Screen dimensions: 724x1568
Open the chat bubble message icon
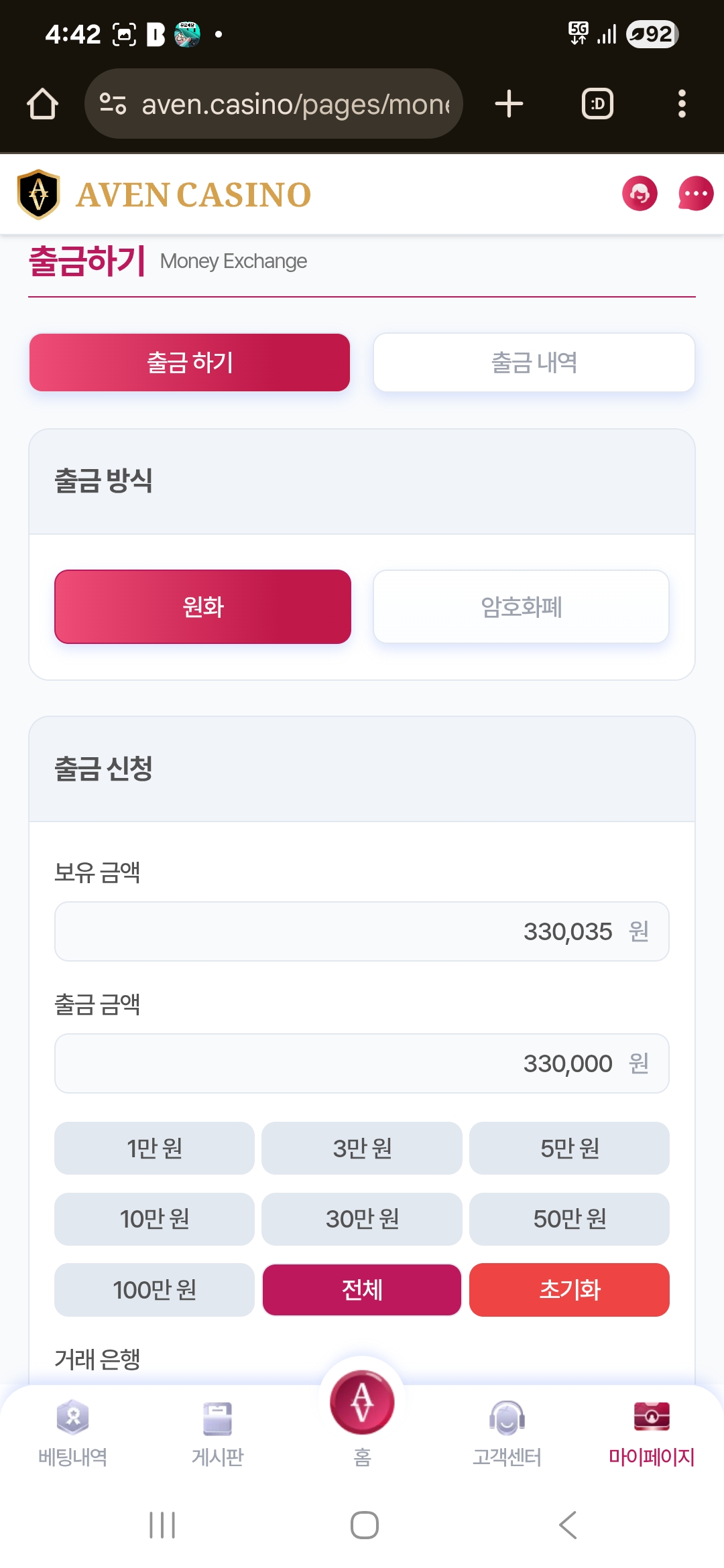[x=695, y=194]
